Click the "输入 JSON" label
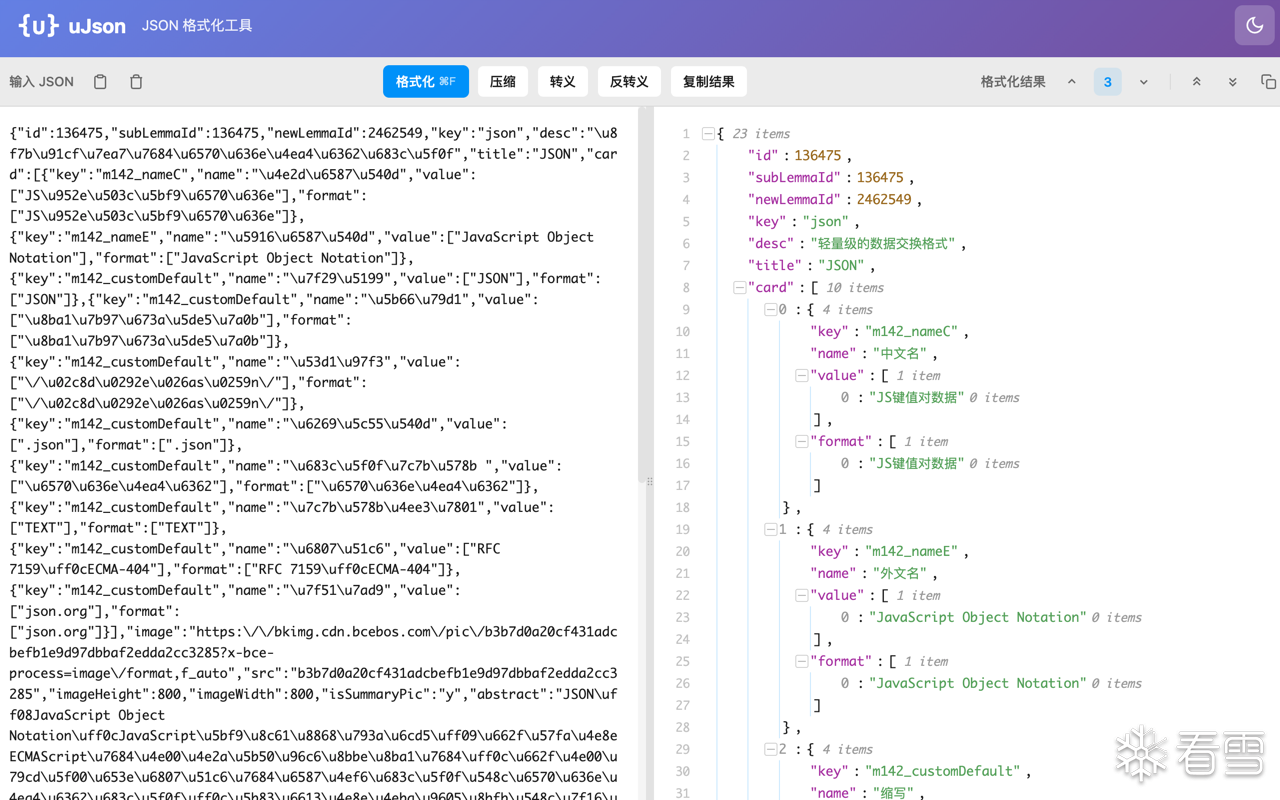1280x800 pixels. coord(42,82)
